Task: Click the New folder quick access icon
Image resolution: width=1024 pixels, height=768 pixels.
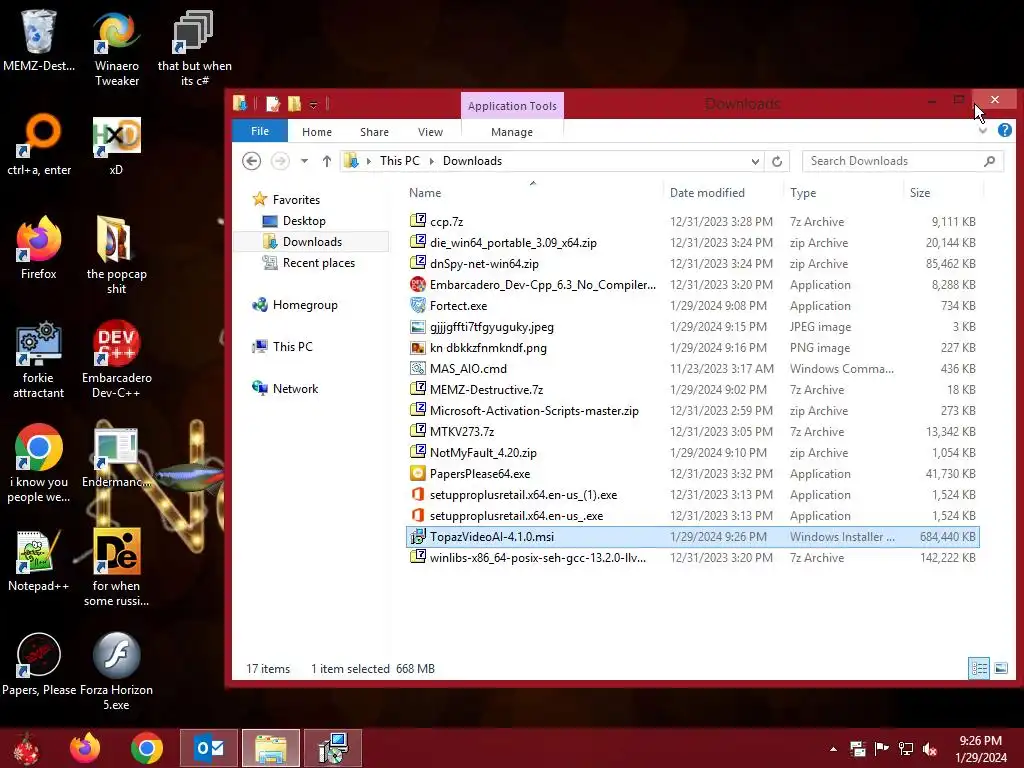Action: (x=295, y=104)
